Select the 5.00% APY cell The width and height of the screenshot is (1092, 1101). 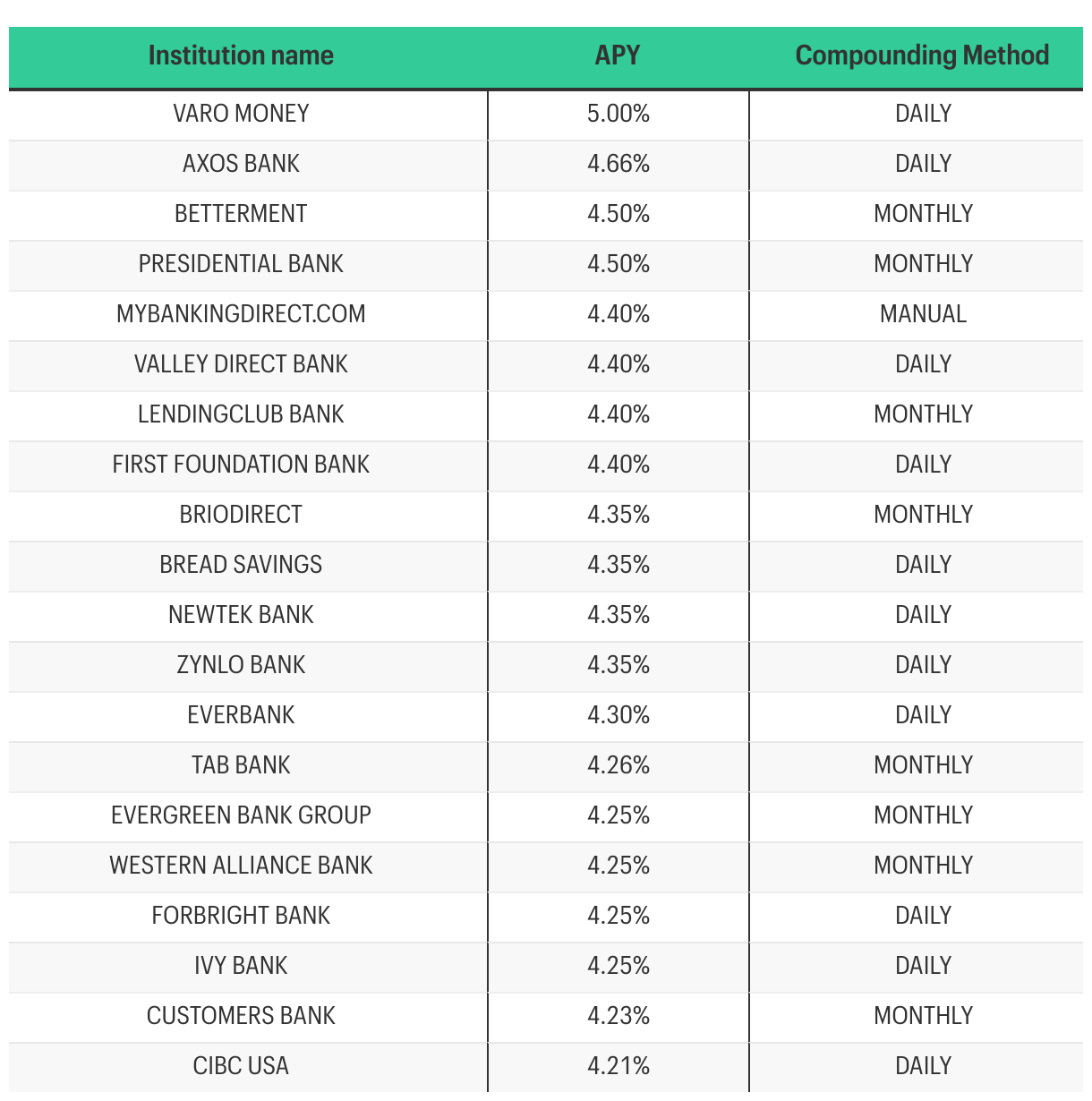tap(619, 114)
